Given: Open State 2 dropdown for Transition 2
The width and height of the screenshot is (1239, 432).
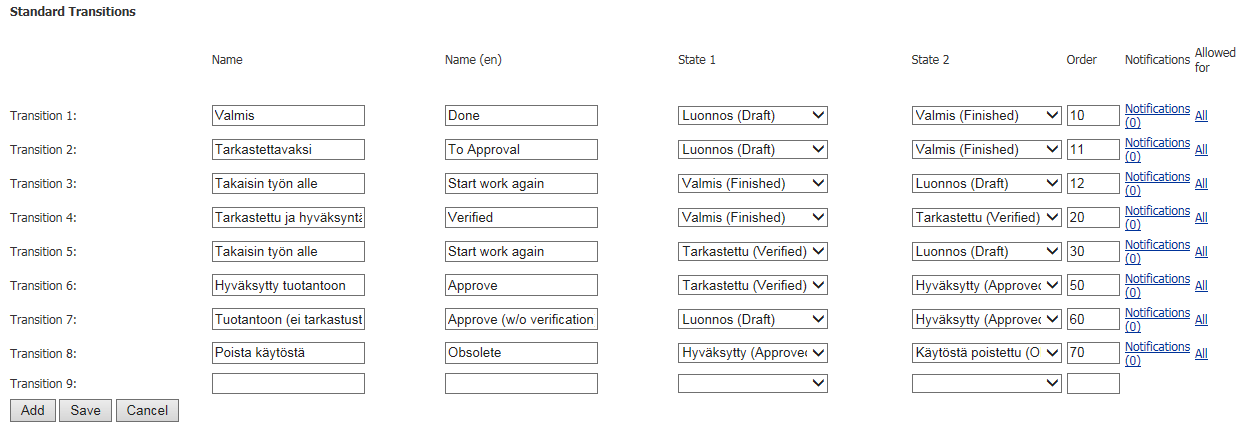Looking at the screenshot, I should pyautogui.click(x=986, y=150).
